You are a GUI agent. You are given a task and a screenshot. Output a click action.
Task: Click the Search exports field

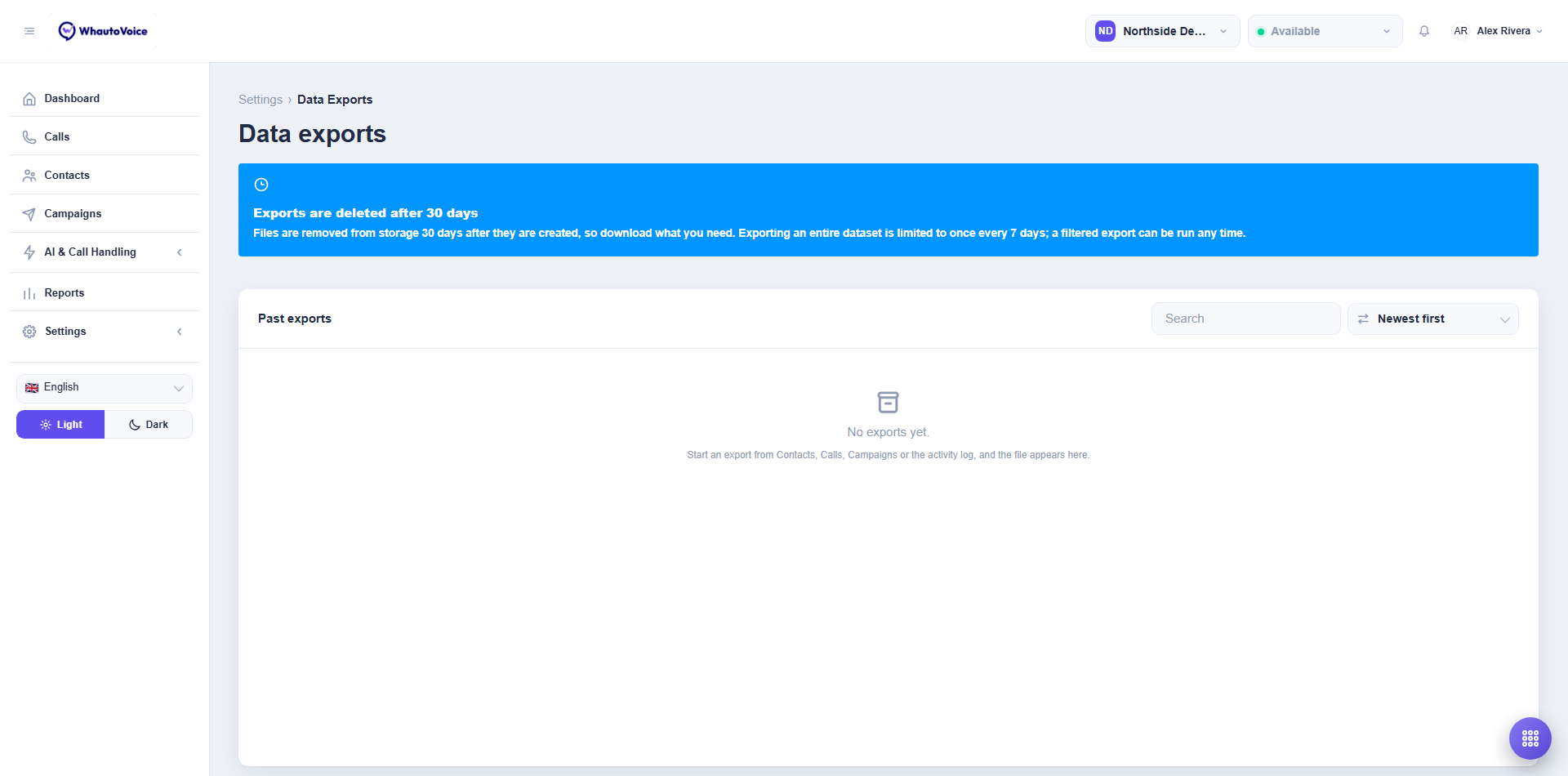[1246, 319]
